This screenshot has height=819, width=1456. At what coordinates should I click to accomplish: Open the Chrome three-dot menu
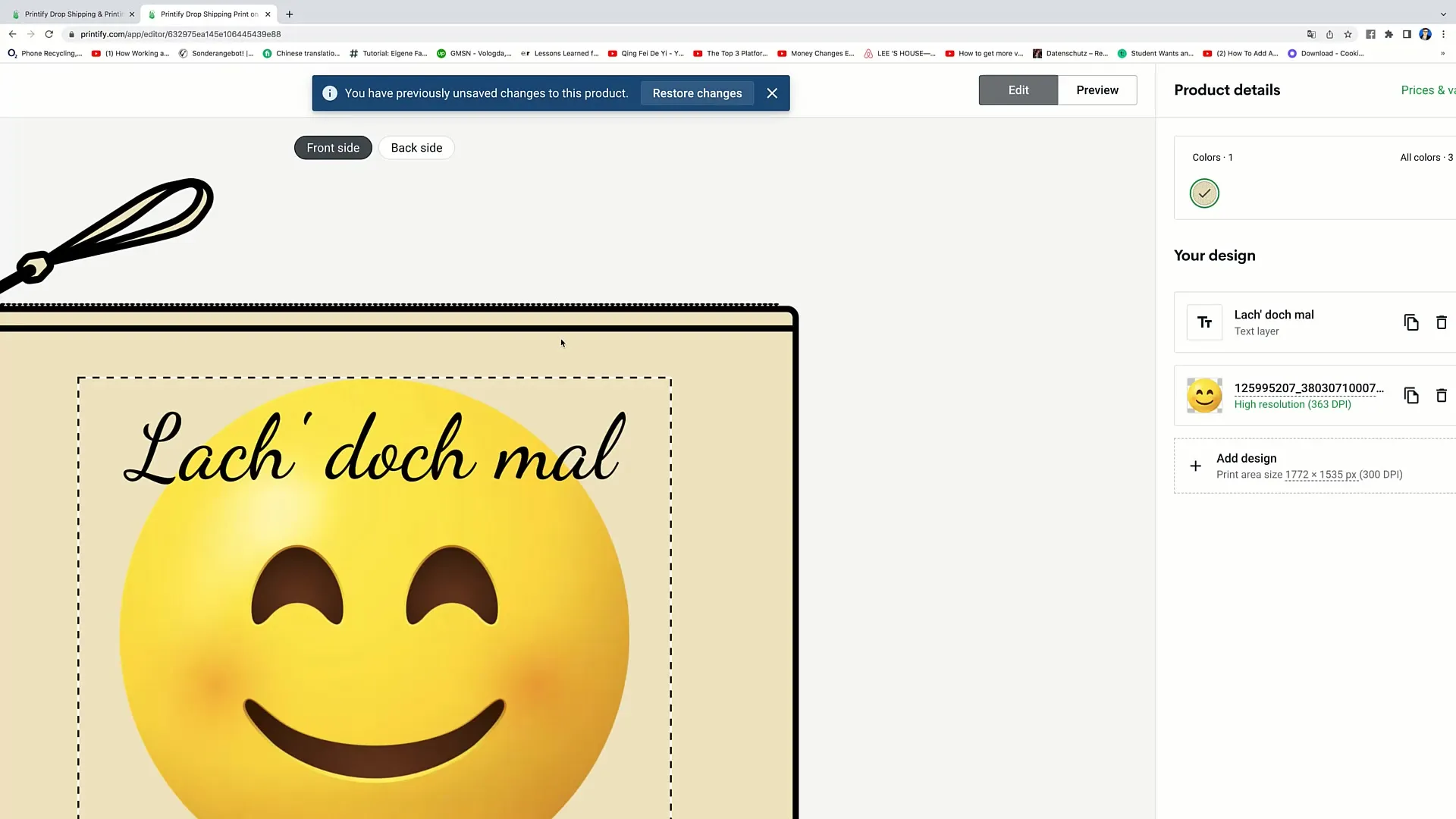[1443, 34]
